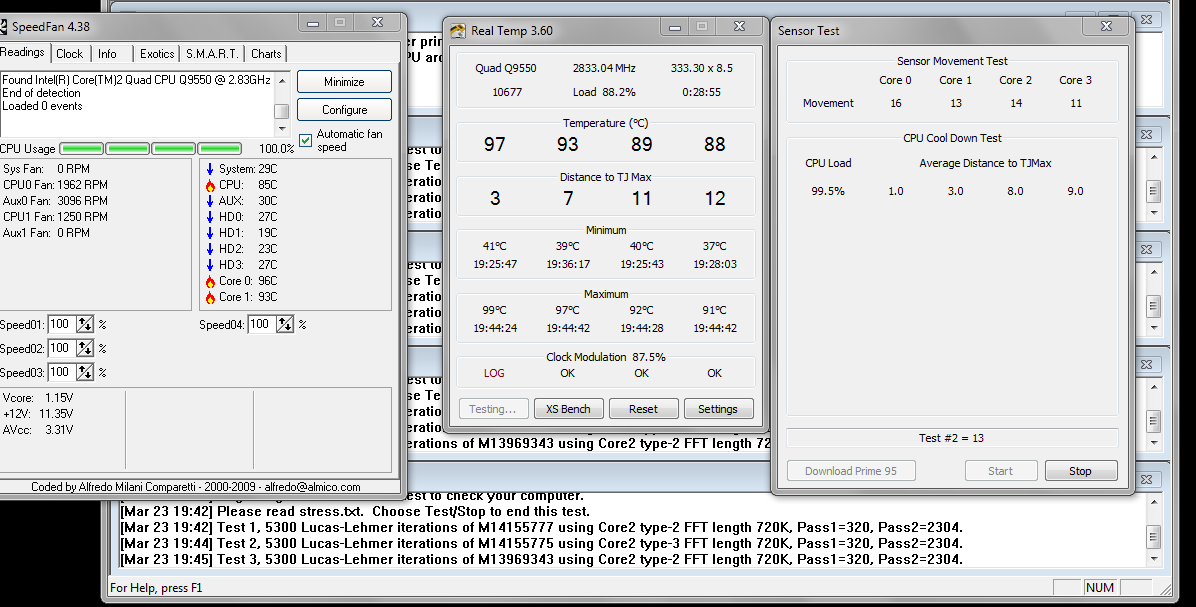This screenshot has height=607, width=1196.
Task: Open Real Temp Settings
Action: coord(718,409)
